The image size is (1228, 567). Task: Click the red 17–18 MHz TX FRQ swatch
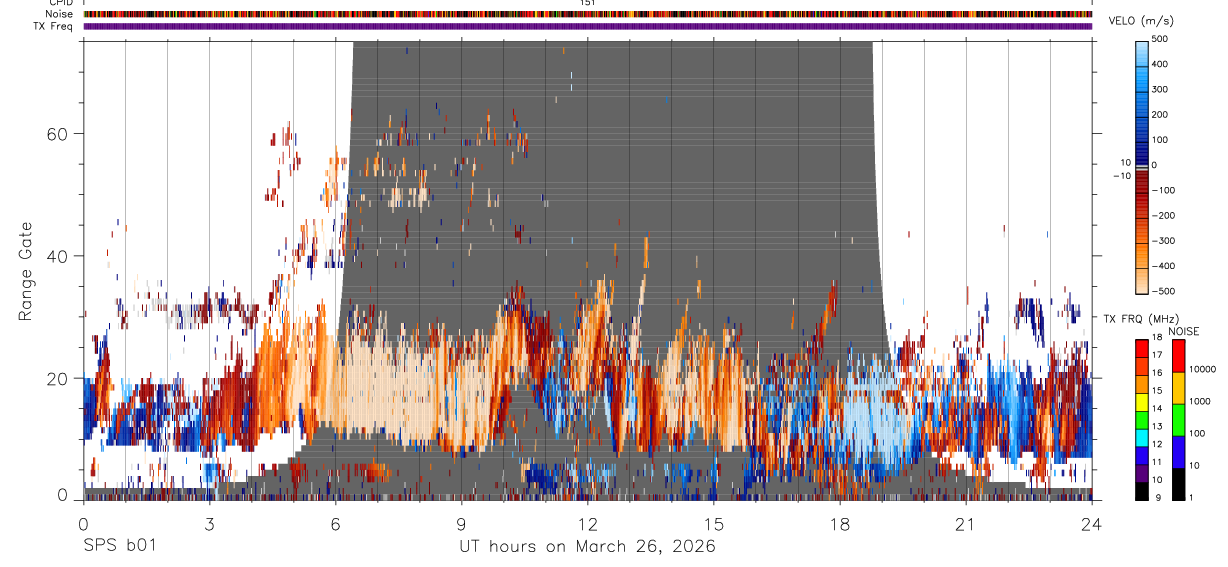(x=1141, y=346)
